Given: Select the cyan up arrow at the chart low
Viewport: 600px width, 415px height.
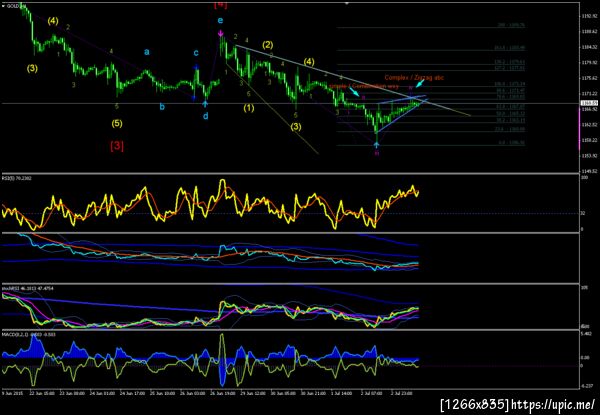Looking at the screenshot, I should 377,145.
